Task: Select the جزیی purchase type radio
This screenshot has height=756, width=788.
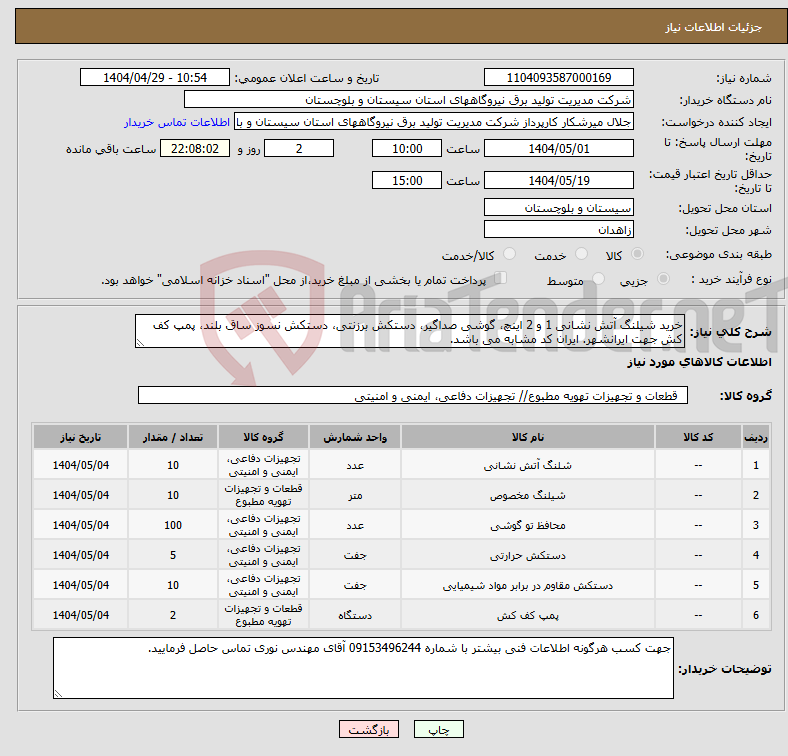Action: click(663, 278)
